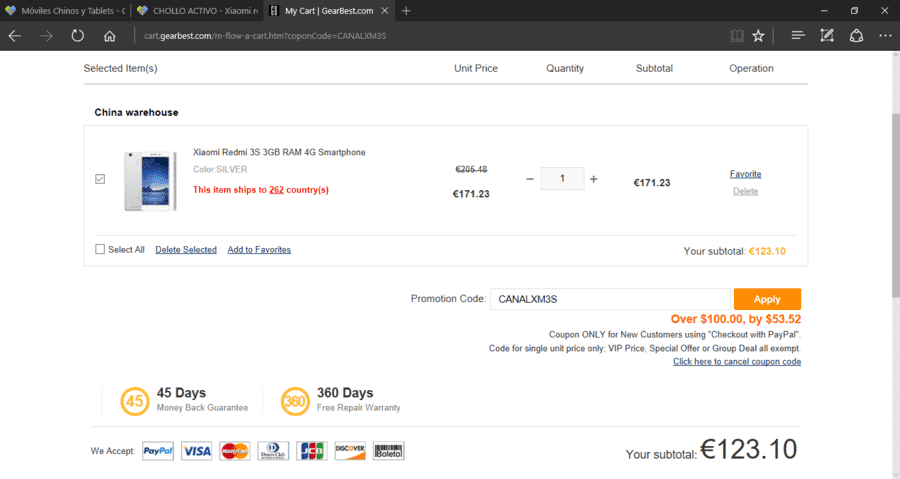
Task: Decrease item quantity with minus
Action: click(530, 179)
